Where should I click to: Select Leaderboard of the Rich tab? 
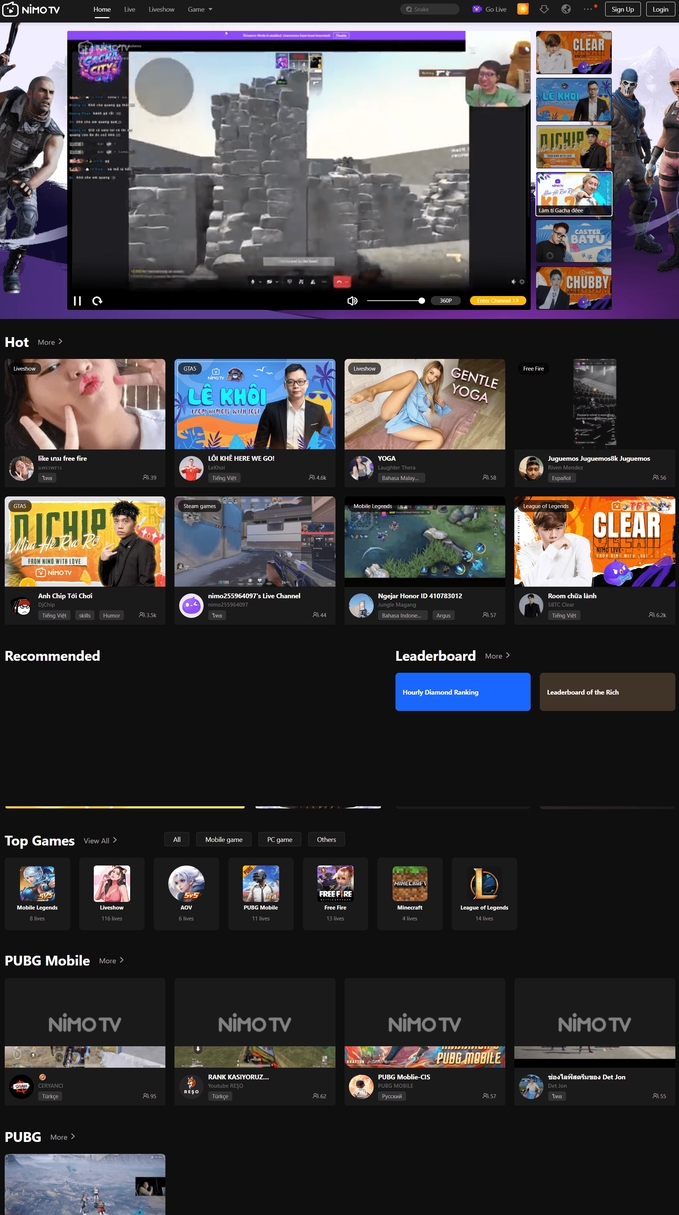(x=607, y=692)
